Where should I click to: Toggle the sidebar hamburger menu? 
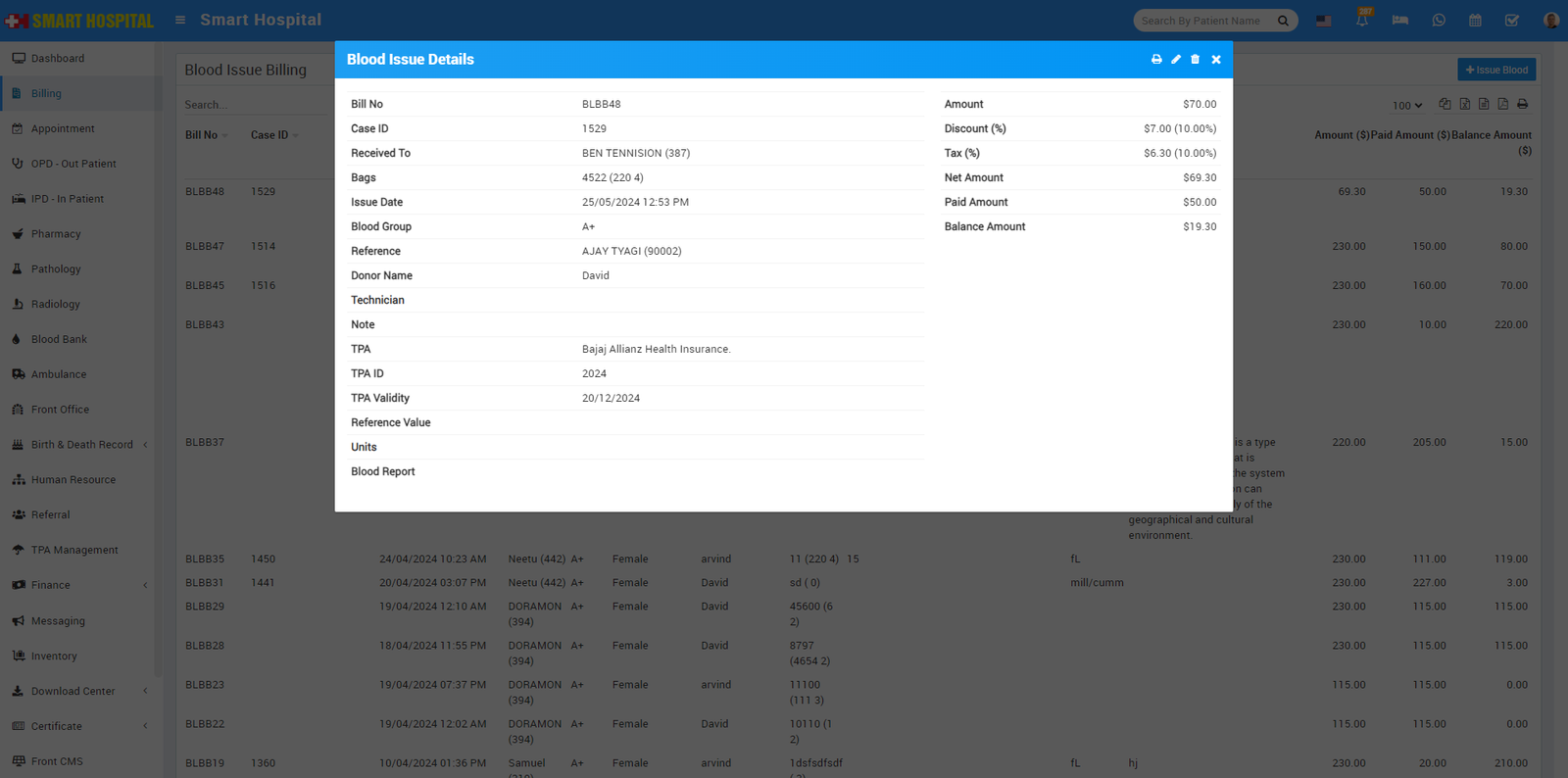[180, 20]
